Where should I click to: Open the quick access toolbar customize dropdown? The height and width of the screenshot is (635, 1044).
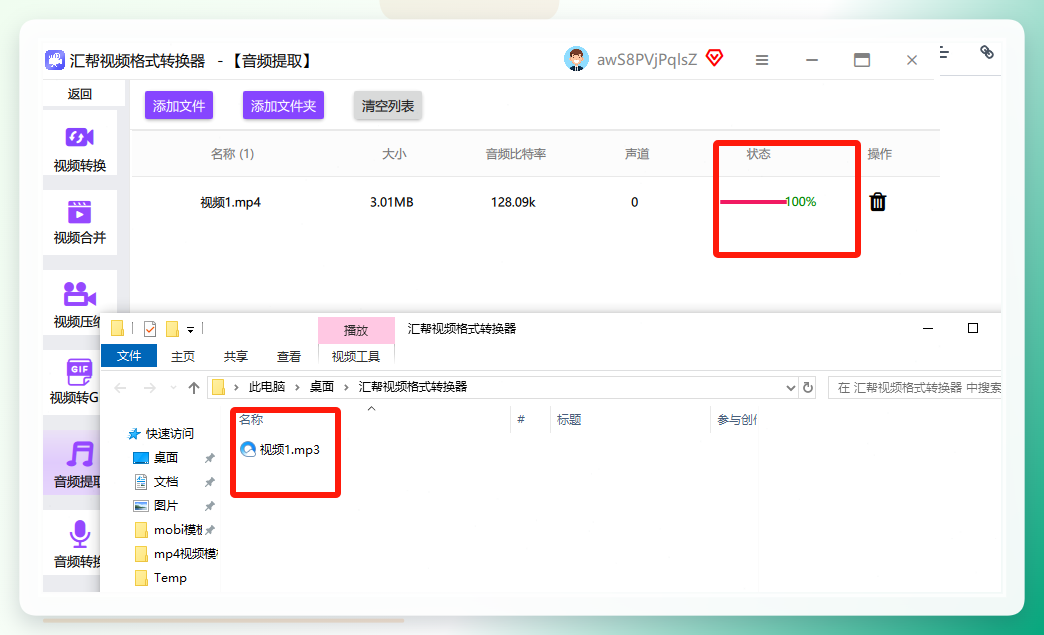tap(190, 329)
